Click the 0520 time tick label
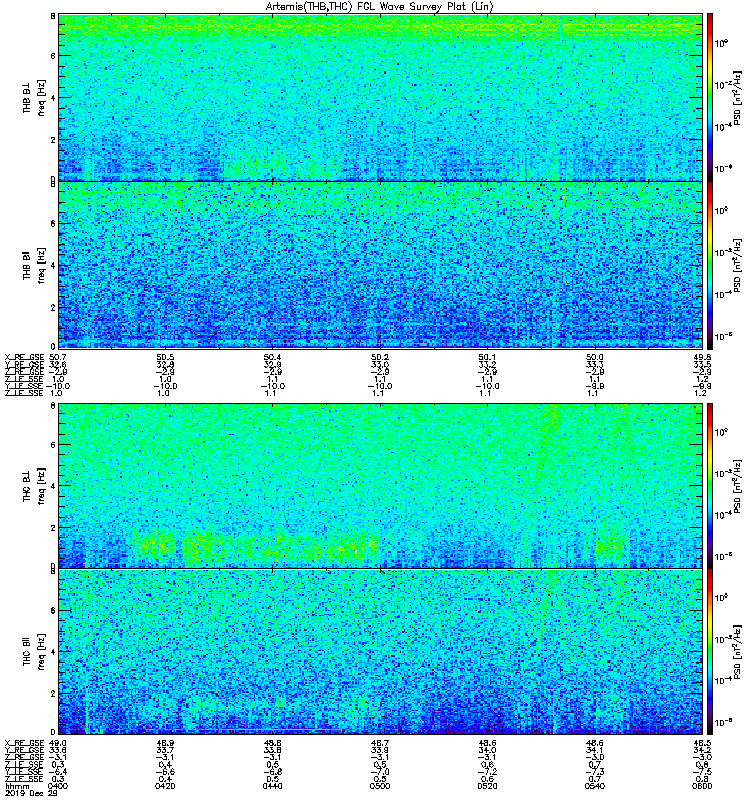This screenshot has height=800, width=750. coord(487,786)
